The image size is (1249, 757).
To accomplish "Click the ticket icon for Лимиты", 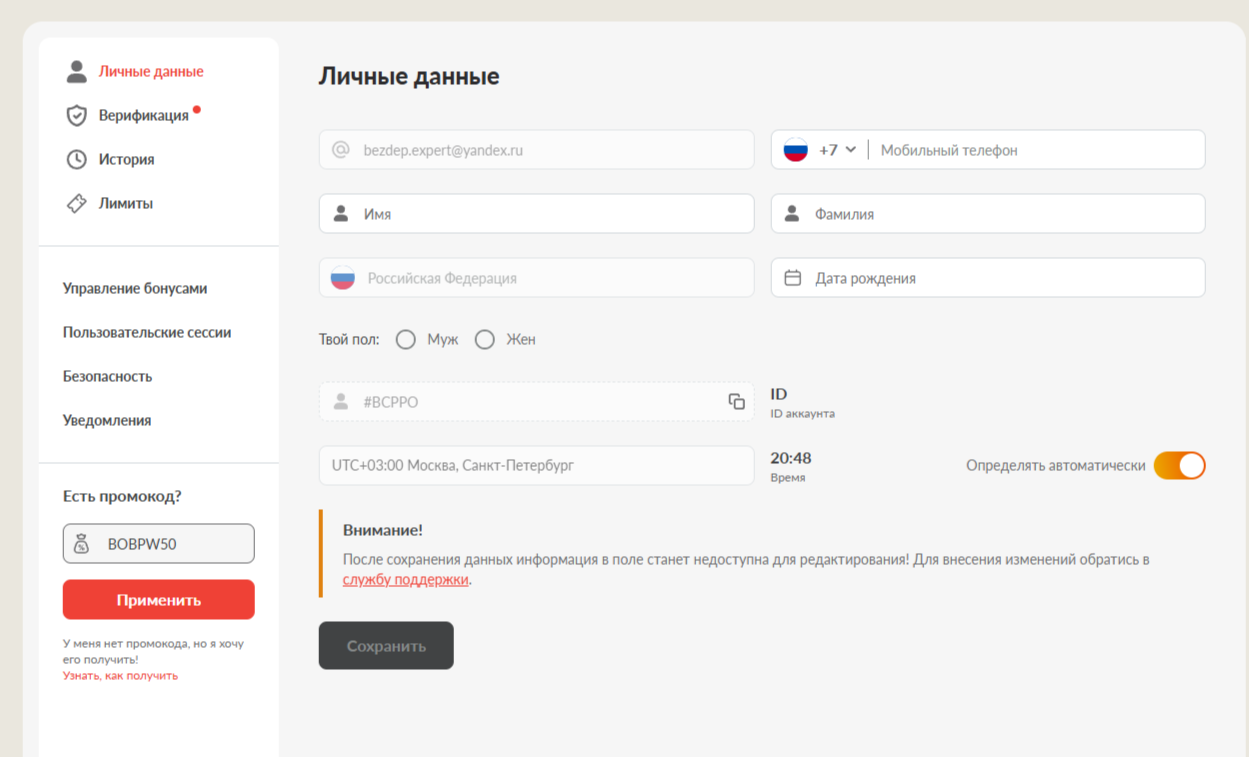I will (x=76, y=203).
